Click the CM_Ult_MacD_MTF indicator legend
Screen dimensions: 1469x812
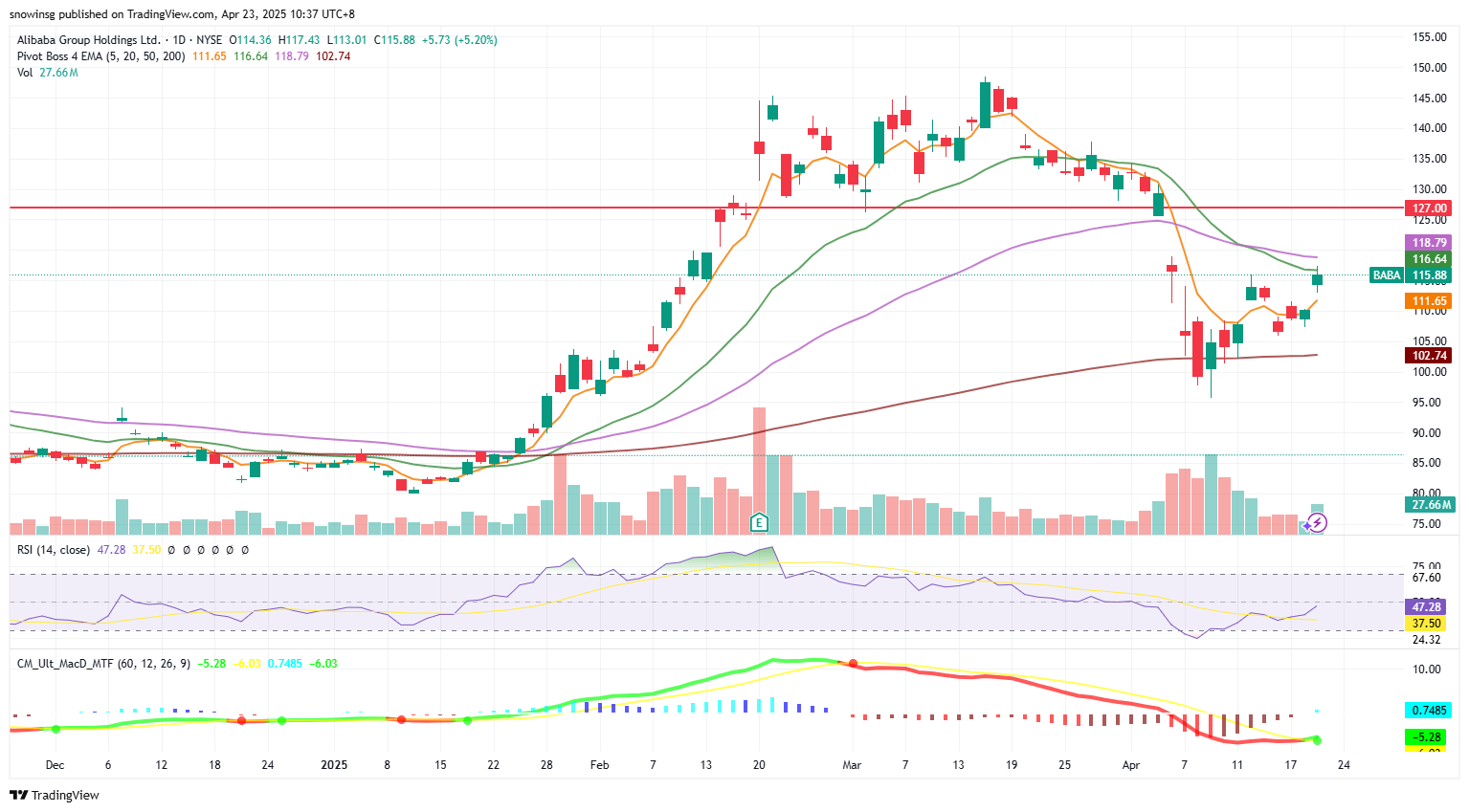click(102, 664)
